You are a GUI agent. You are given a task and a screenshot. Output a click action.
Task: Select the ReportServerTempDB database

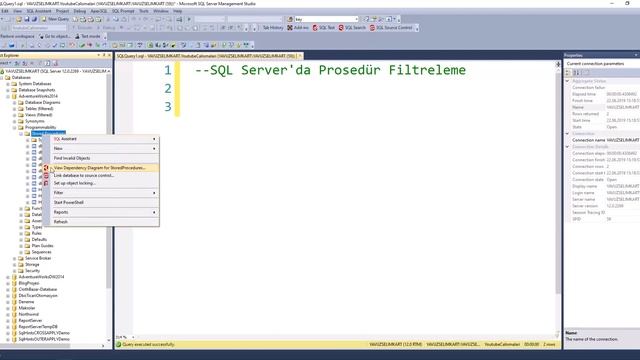click(x=38, y=327)
